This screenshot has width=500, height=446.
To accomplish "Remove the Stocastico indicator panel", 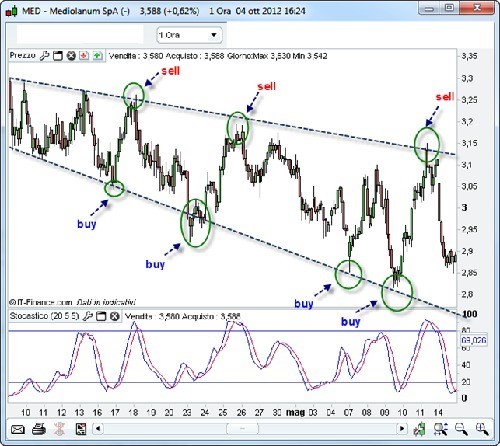I will 114,316.
